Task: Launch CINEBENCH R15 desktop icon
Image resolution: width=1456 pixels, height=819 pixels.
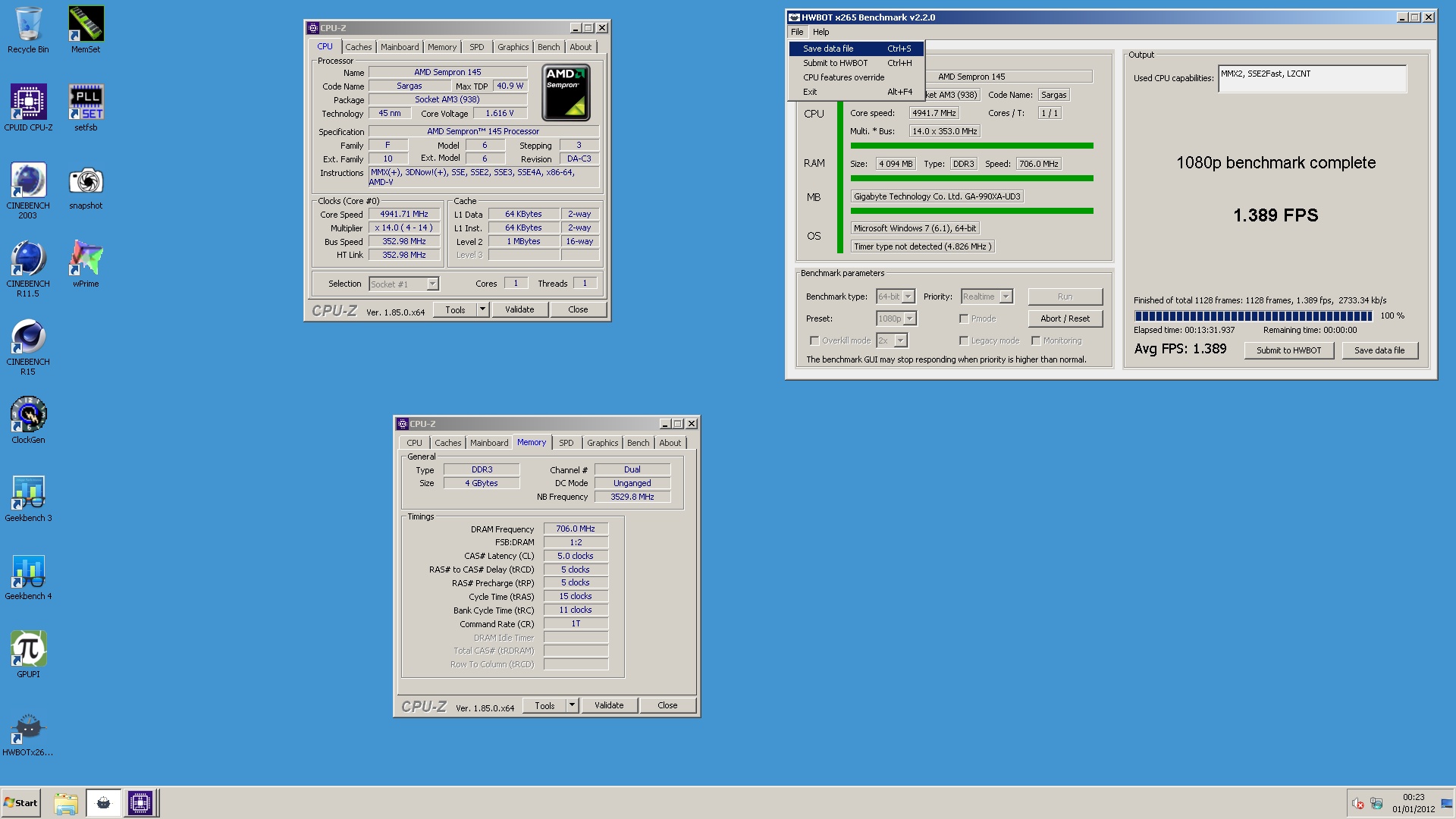Action: [28, 347]
